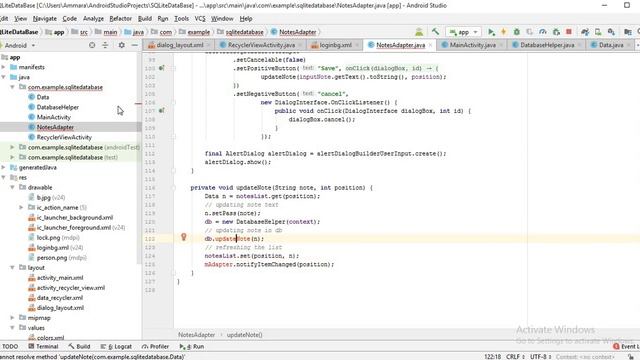Hide the Project panel with minus icon
Viewport: 640px width, 360px height.
[x=134, y=45]
